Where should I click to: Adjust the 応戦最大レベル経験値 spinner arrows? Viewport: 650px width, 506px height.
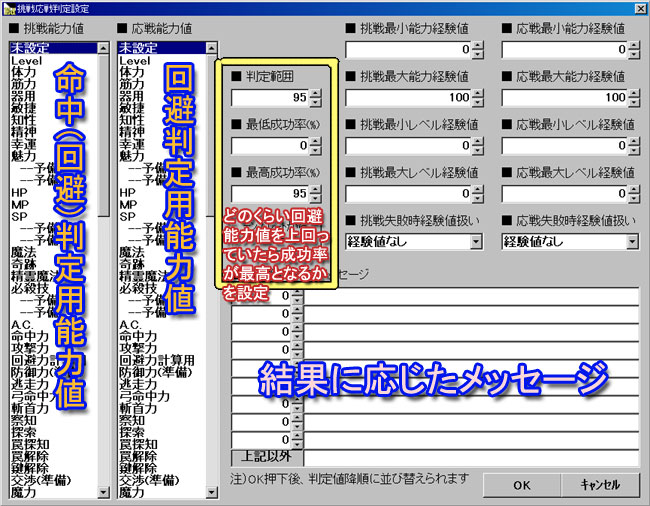click(x=634, y=194)
